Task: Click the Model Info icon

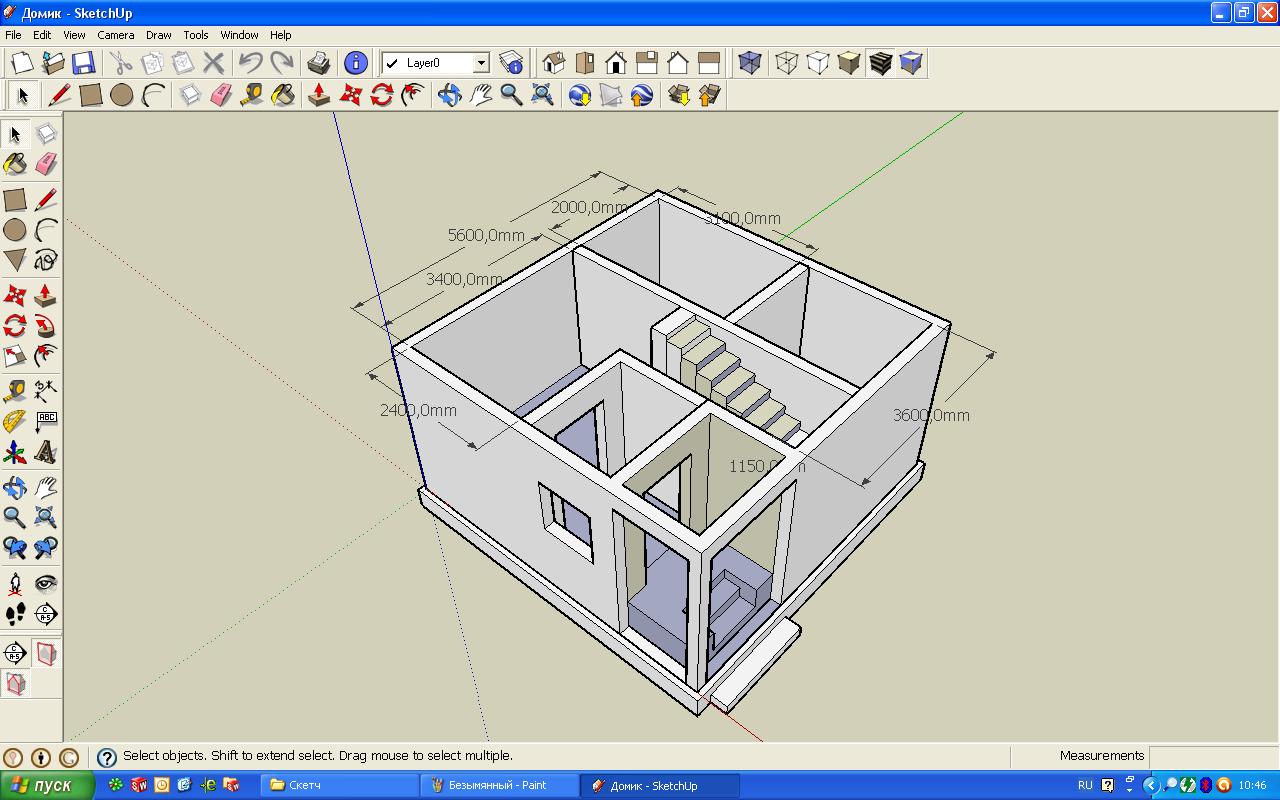Action: click(x=355, y=63)
